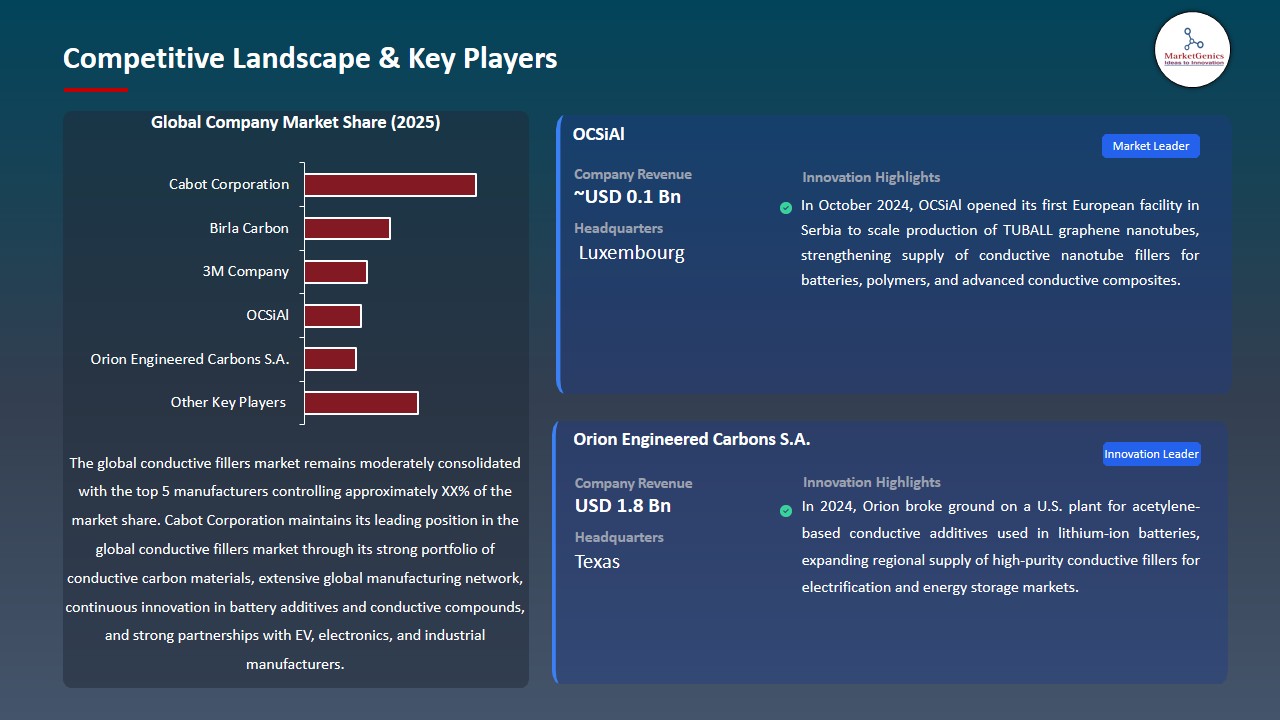Click the OCSiAl October 2024 highlight paragraph
The height and width of the screenshot is (720, 1280).
pyautogui.click(x=1000, y=243)
